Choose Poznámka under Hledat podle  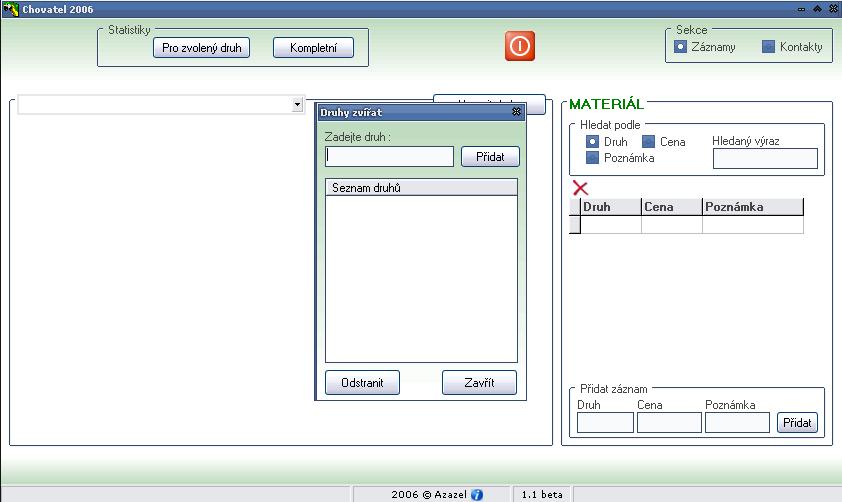point(592,158)
